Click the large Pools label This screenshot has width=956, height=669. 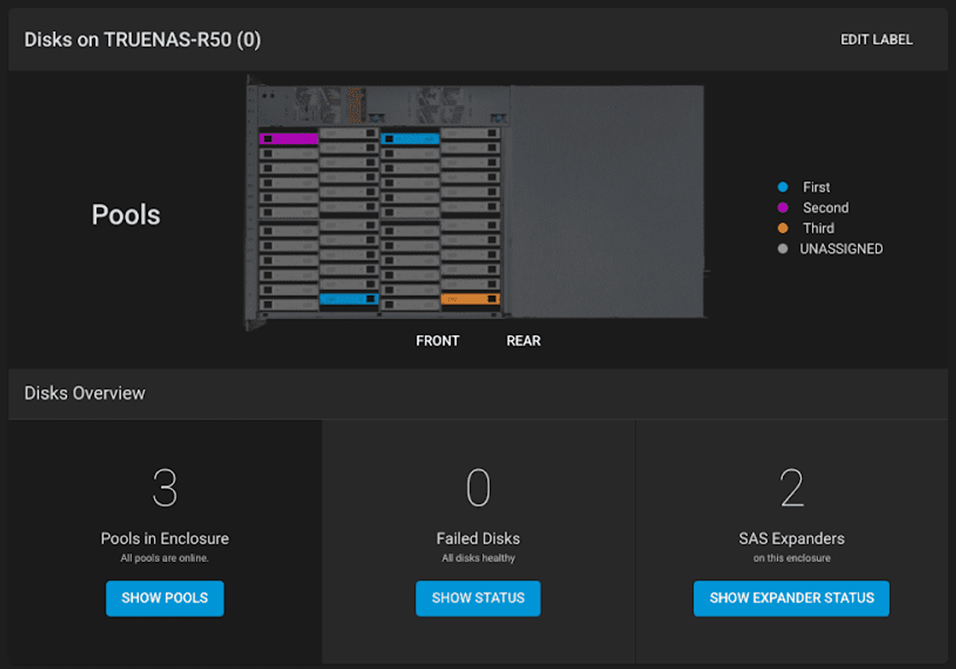(125, 214)
